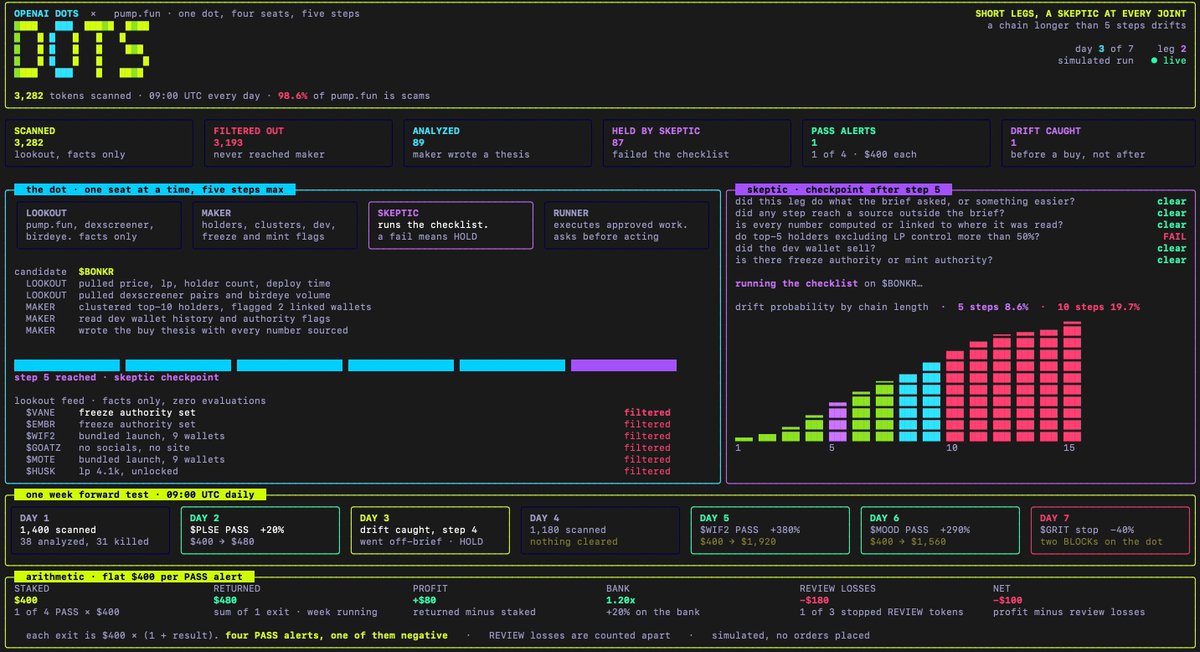Viewport: 1200px width, 652px height.
Task: Open the DAY 1 card with 1,400 scanned
Action: click(92, 529)
